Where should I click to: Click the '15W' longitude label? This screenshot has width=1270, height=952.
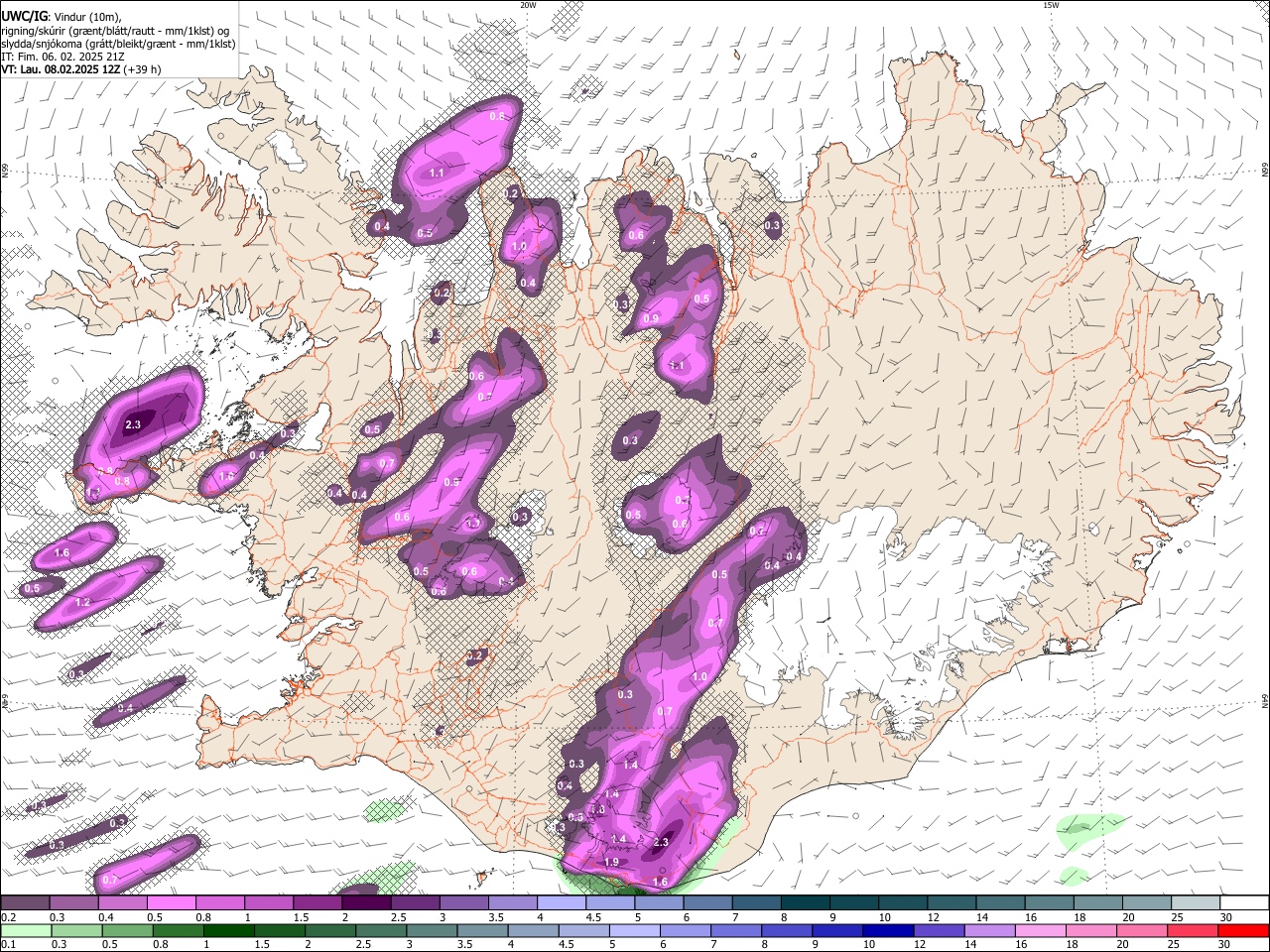[x=1051, y=5]
